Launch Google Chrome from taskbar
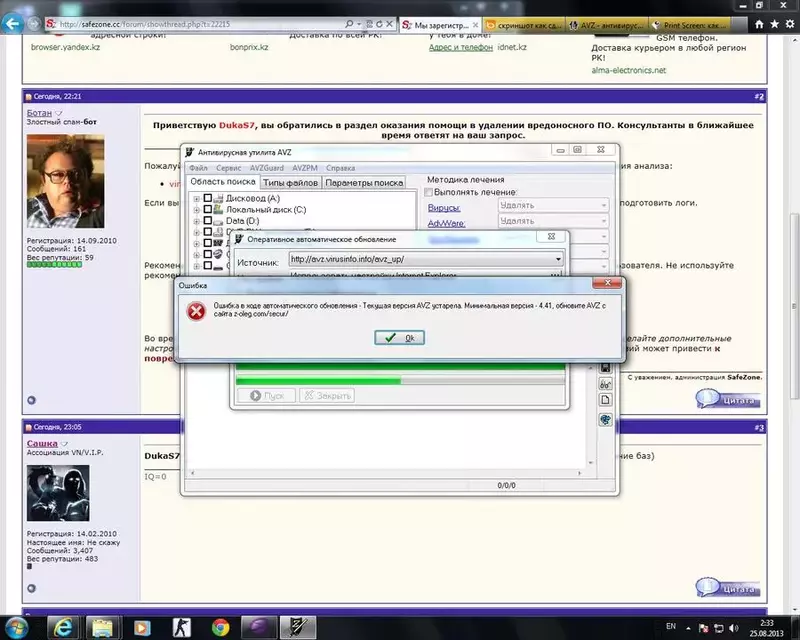 (220, 627)
